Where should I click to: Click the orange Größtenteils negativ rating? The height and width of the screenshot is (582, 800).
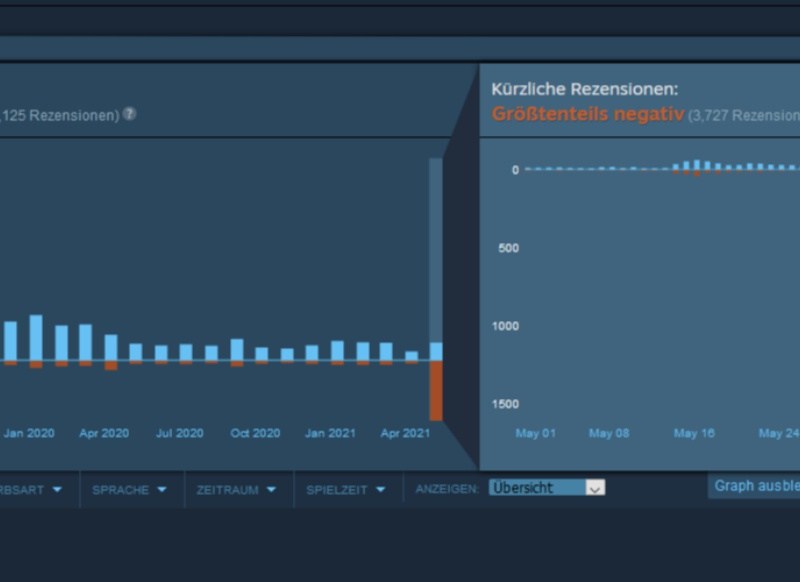tap(587, 114)
